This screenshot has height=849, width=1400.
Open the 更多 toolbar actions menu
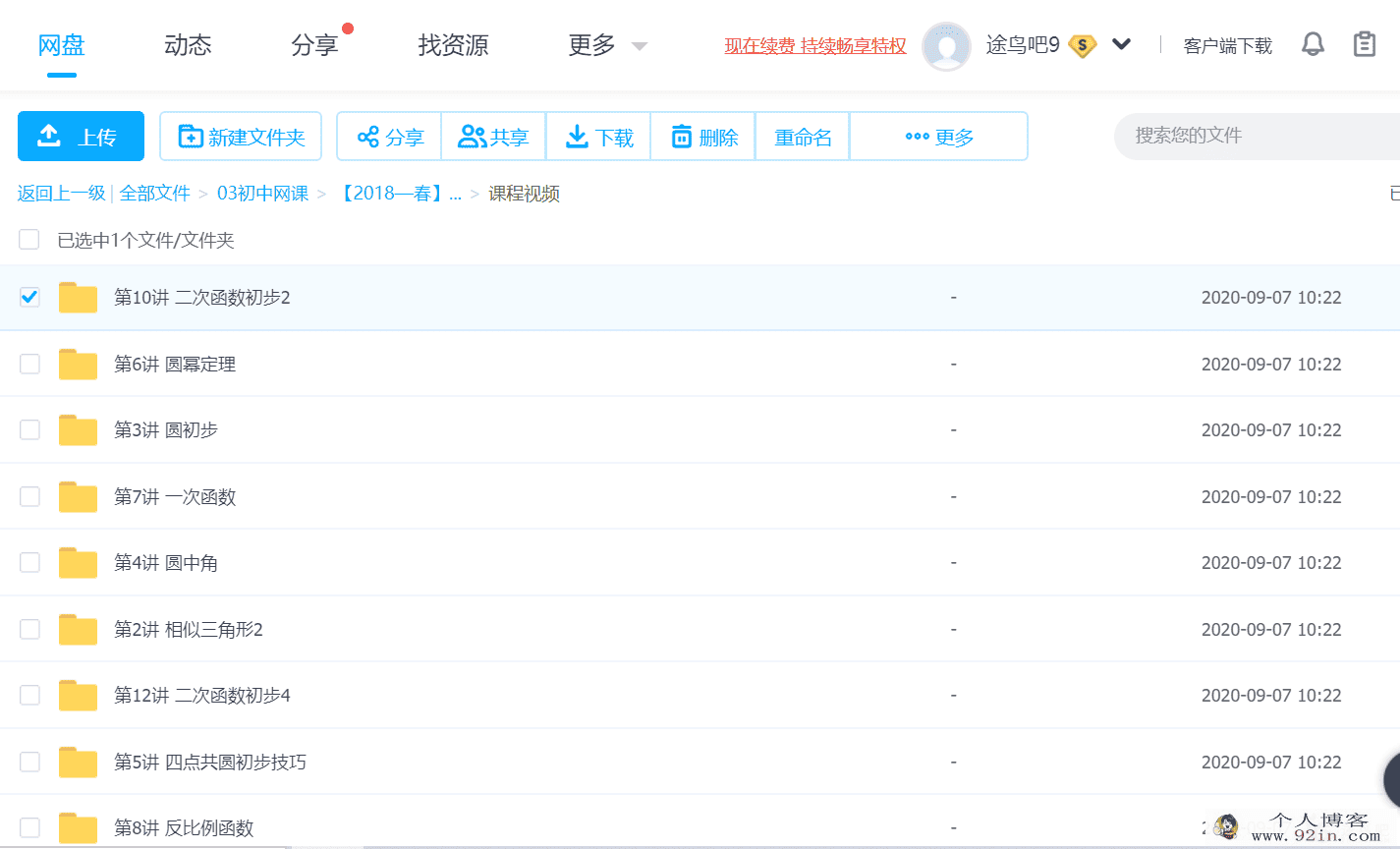click(938, 137)
